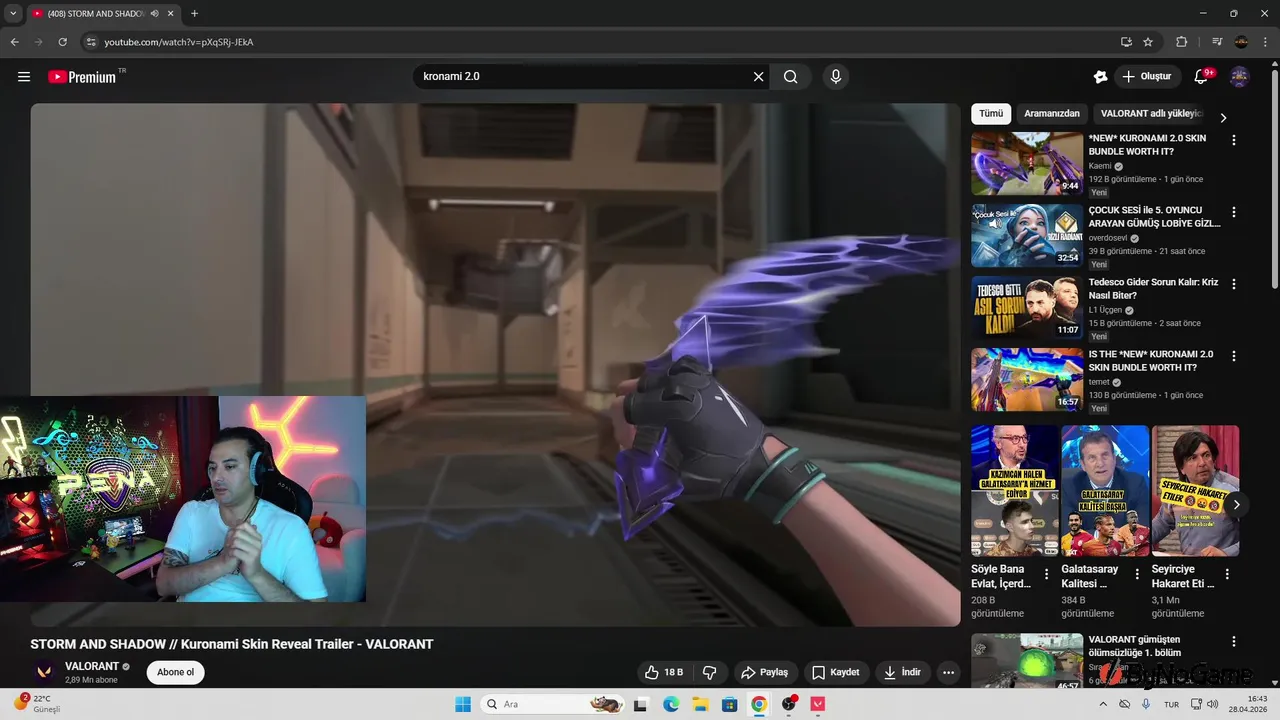Share the video via Paylaş

pyautogui.click(x=764, y=672)
